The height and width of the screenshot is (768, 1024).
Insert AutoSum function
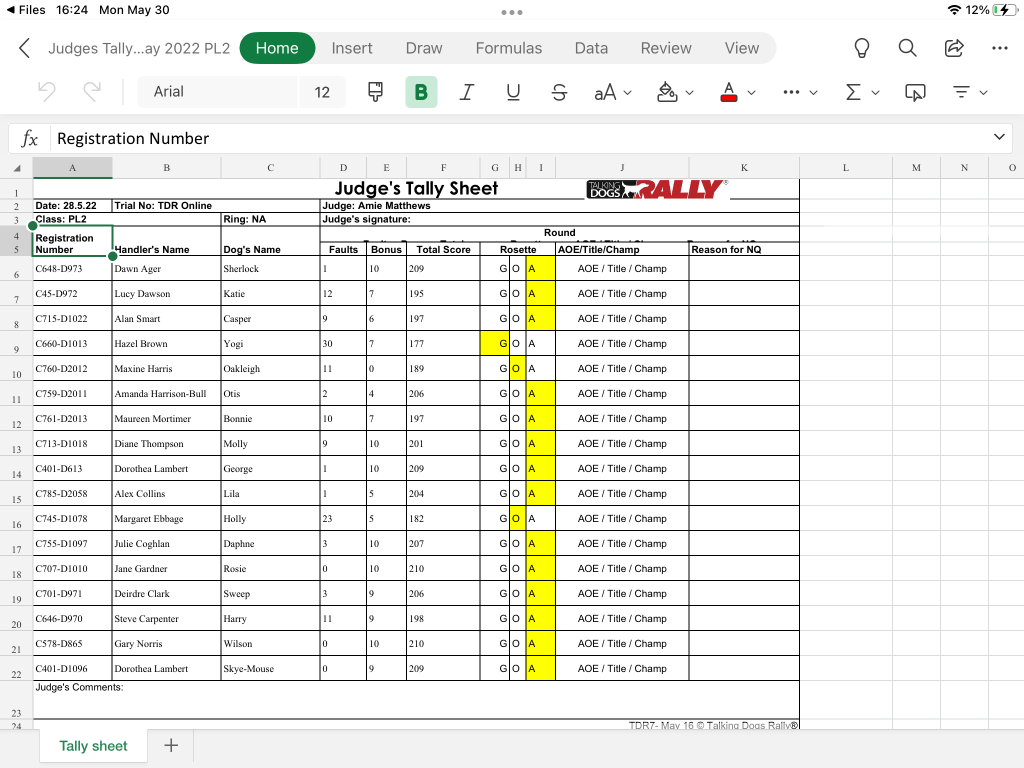coord(853,92)
